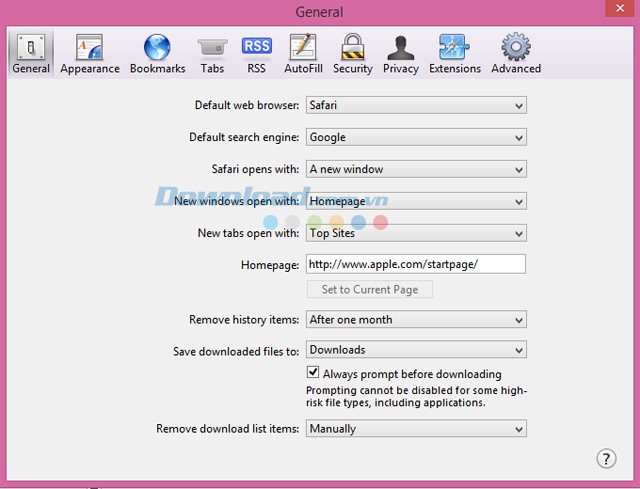This screenshot has height=489, width=640.
Task: Open the Extensions preferences pane
Action: [453, 54]
